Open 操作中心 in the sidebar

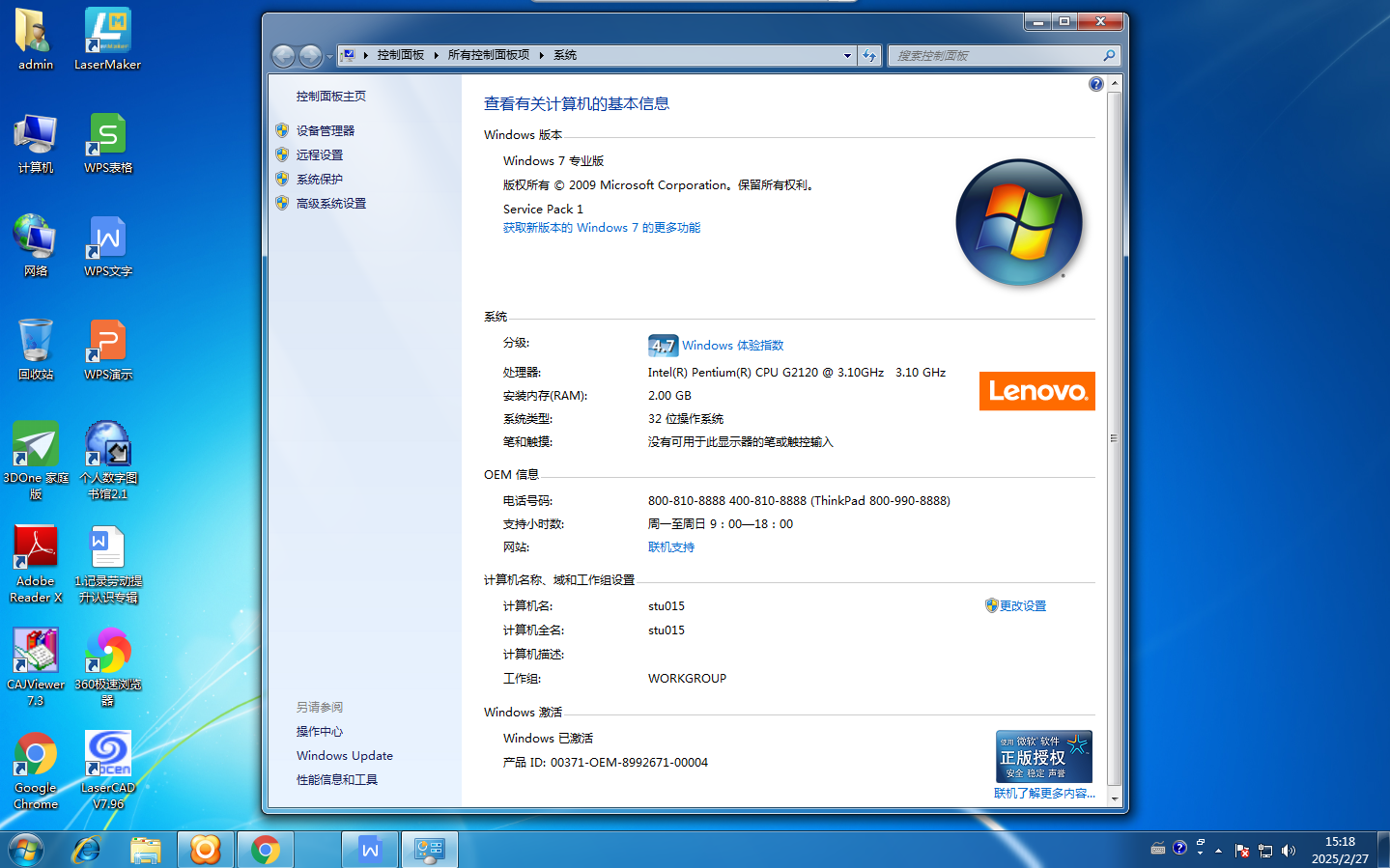tap(320, 732)
